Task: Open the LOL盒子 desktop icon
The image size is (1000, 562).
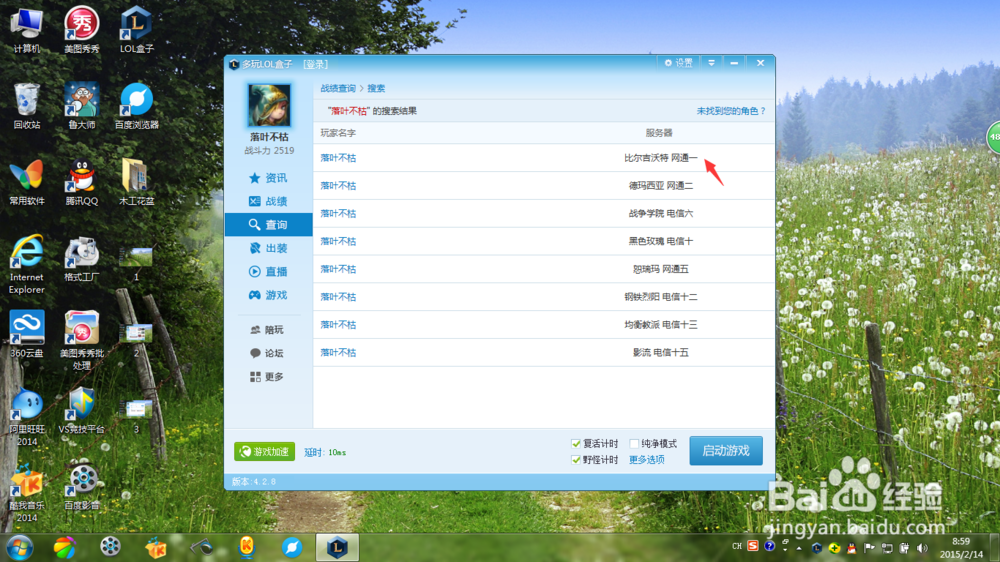Action: [136, 30]
